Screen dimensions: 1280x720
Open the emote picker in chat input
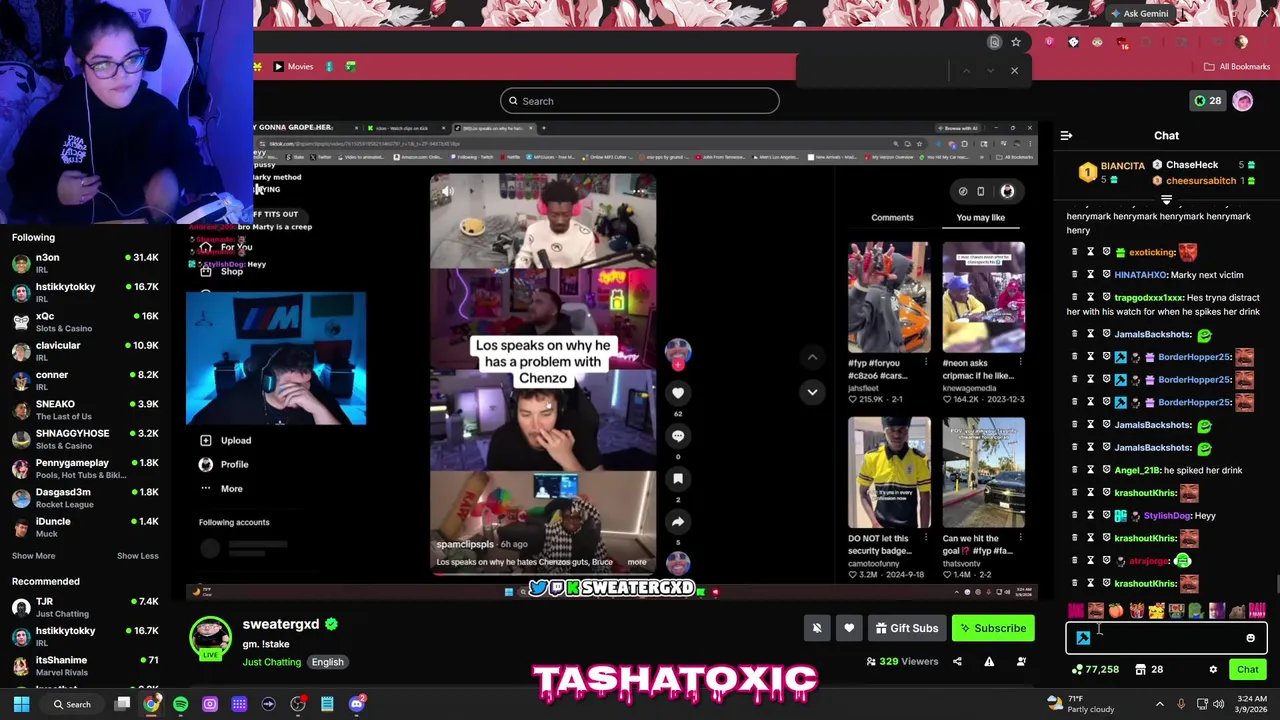point(1250,638)
